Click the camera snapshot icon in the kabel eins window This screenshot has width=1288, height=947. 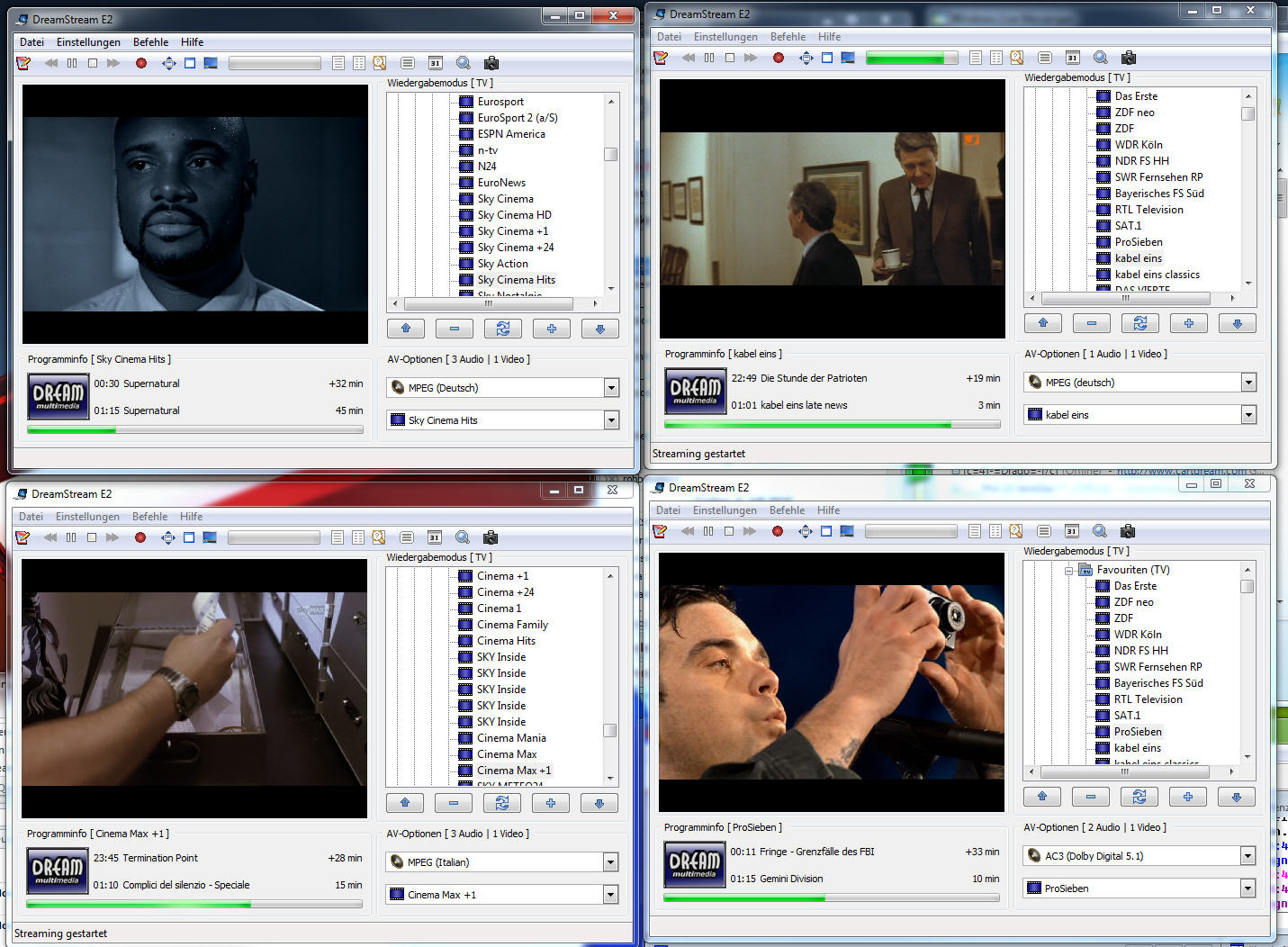(x=1128, y=58)
